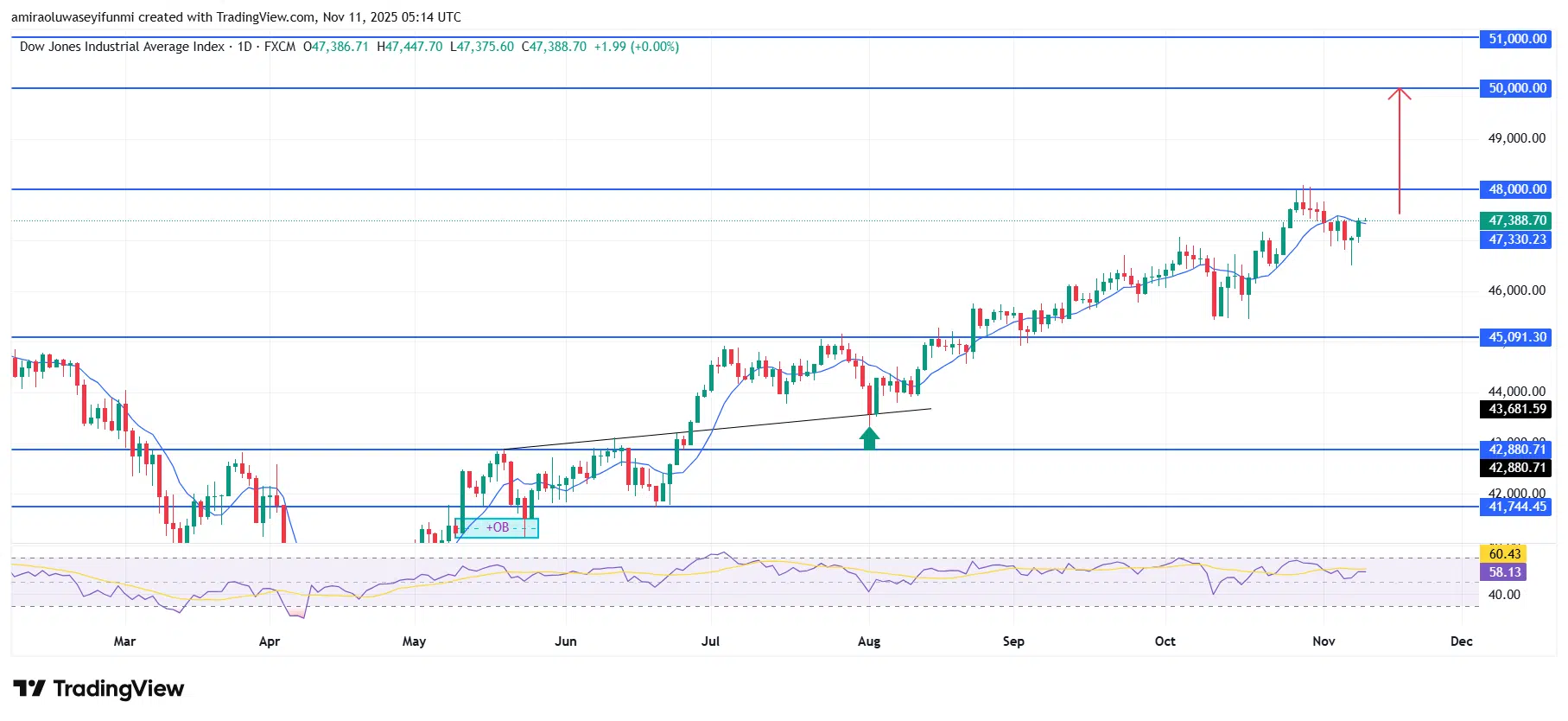Select the 45,091.30 support level label
Viewport: 1568px width, 721px height.
(1517, 337)
